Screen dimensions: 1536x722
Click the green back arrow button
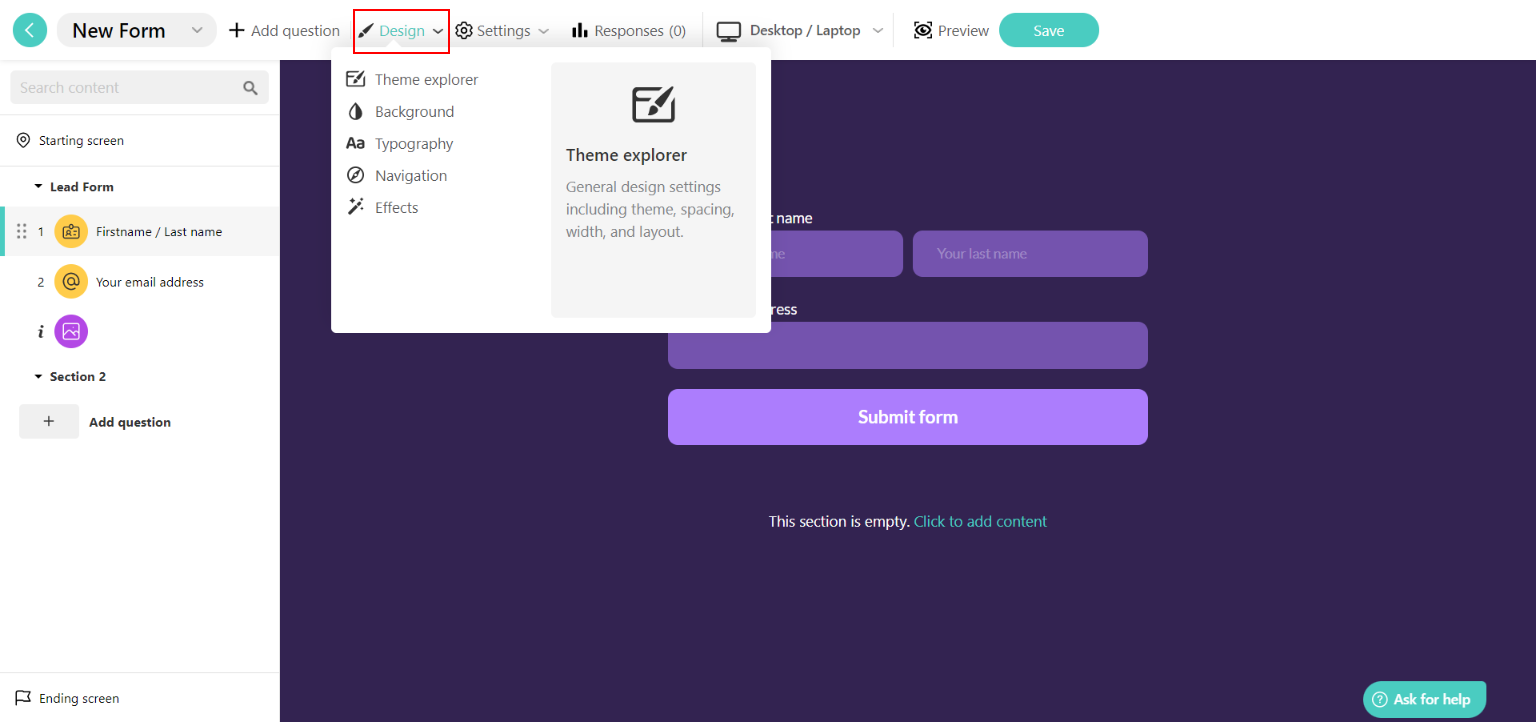(29, 29)
